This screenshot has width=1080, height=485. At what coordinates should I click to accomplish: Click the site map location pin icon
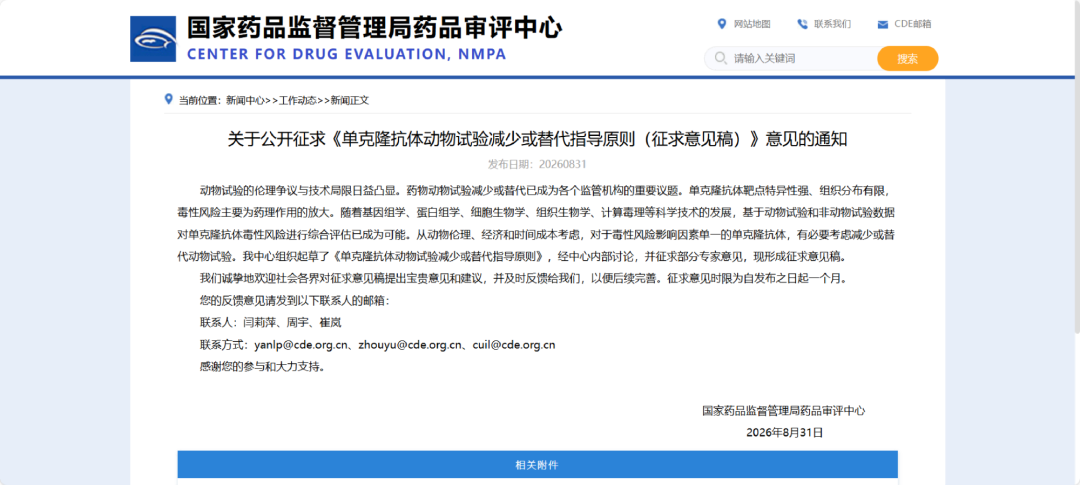722,24
